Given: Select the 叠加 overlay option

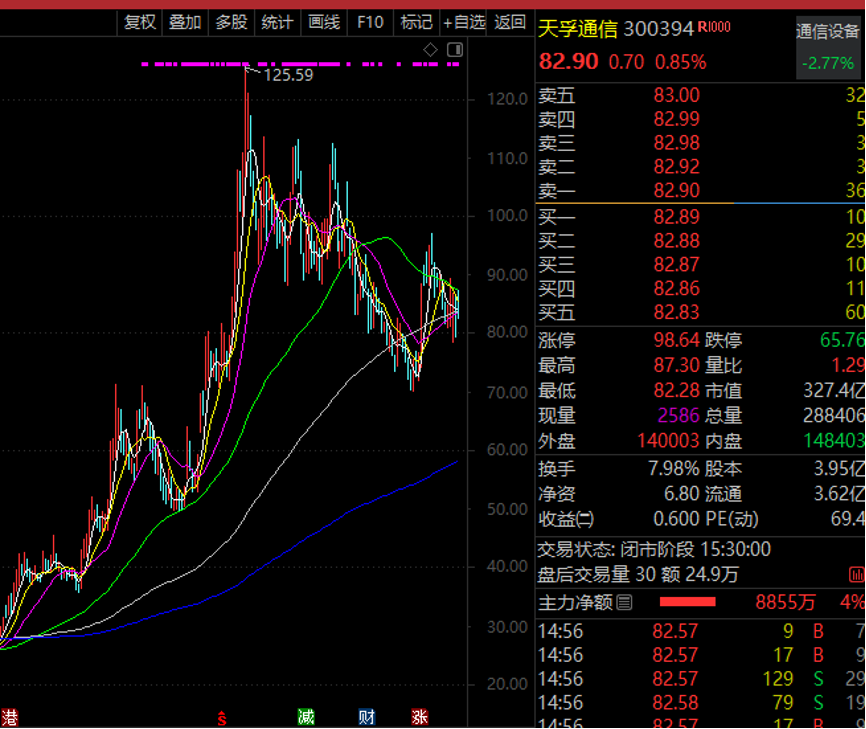Looking at the screenshot, I should coord(185,23).
